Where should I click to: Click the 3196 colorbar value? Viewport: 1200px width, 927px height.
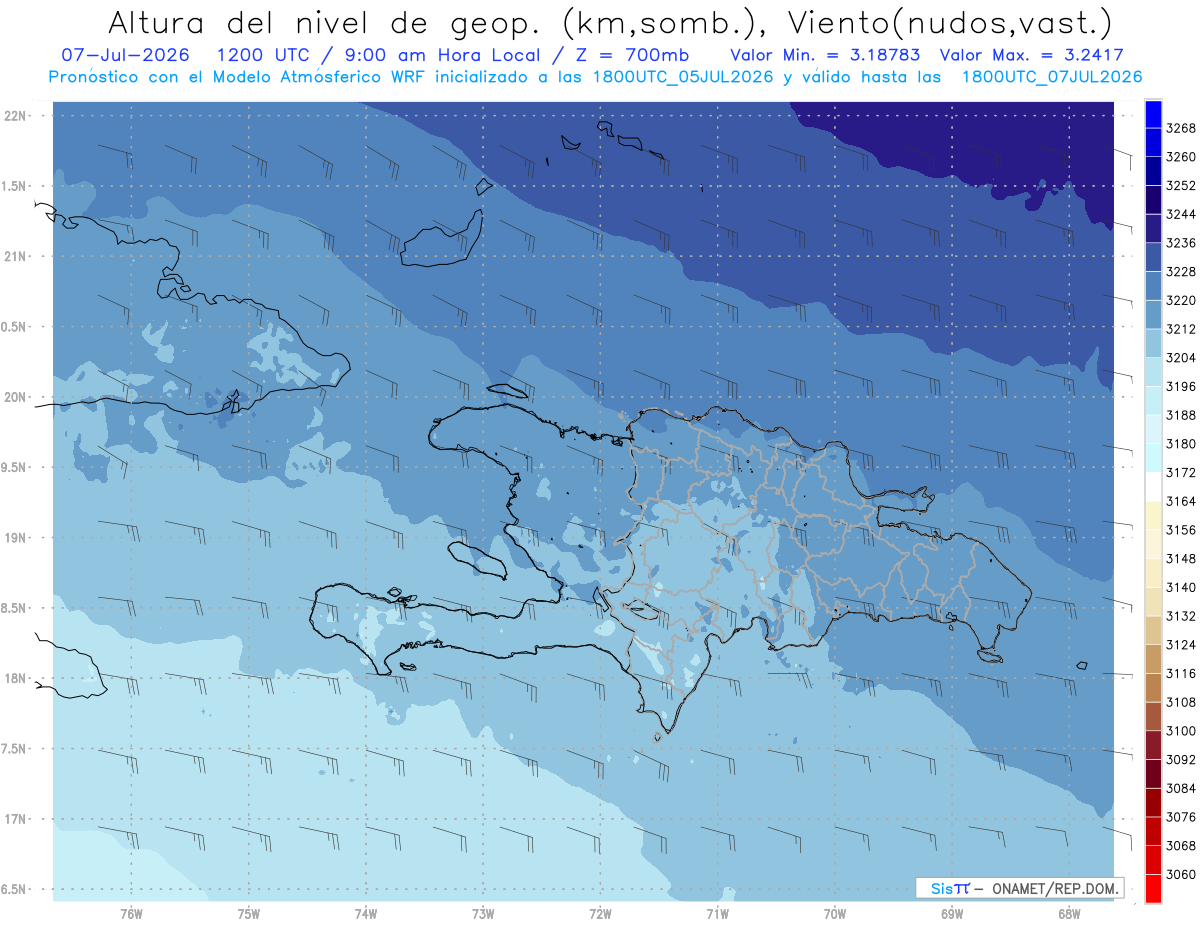(1180, 387)
